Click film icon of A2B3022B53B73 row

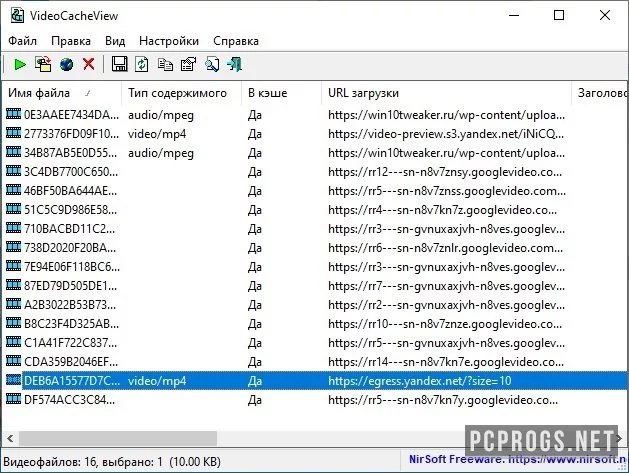[13, 304]
